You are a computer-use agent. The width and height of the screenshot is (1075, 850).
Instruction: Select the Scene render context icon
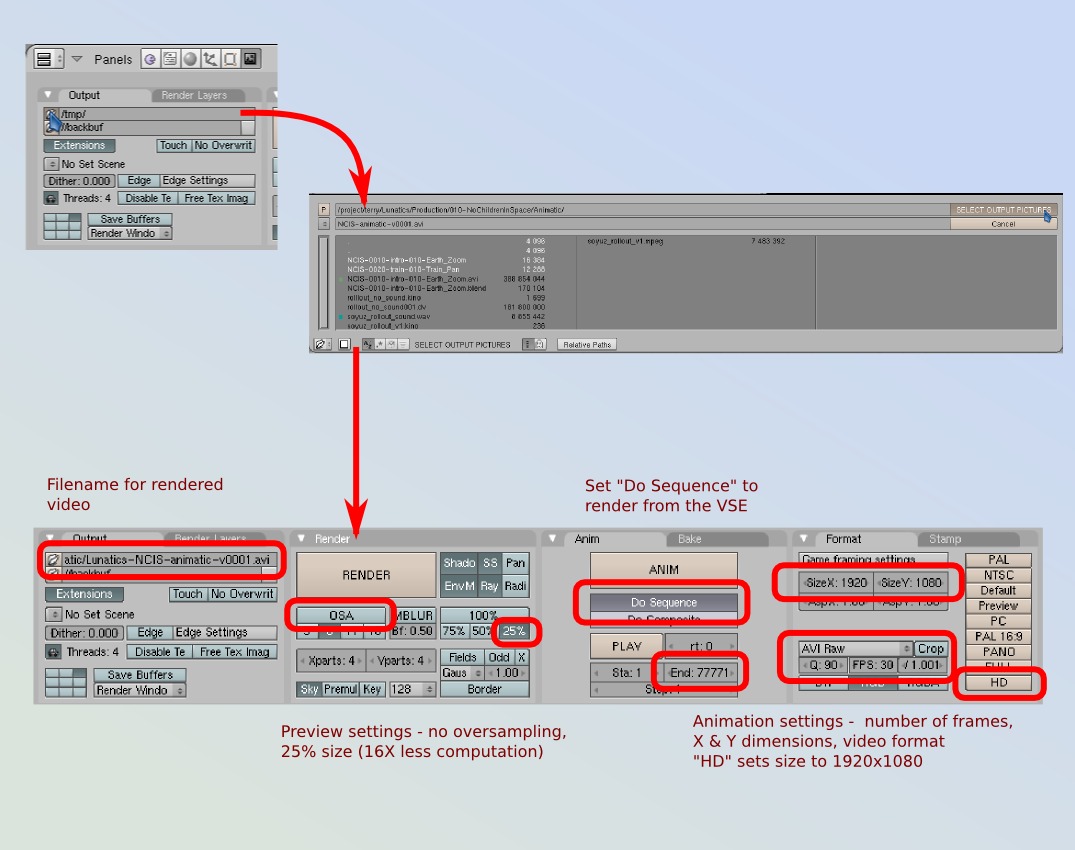pyautogui.click(x=251, y=59)
